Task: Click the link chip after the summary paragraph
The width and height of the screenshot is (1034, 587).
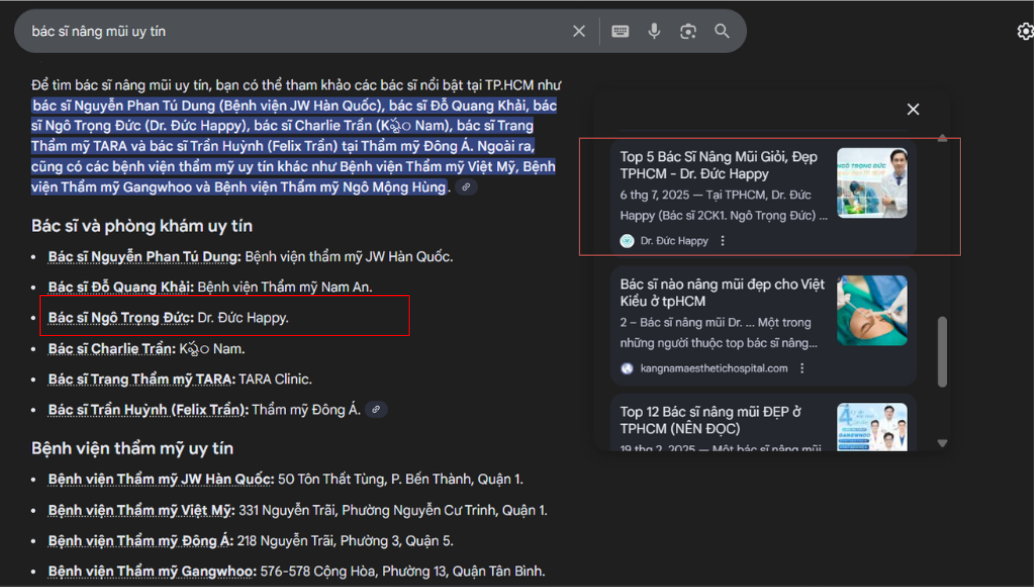Action: point(466,187)
